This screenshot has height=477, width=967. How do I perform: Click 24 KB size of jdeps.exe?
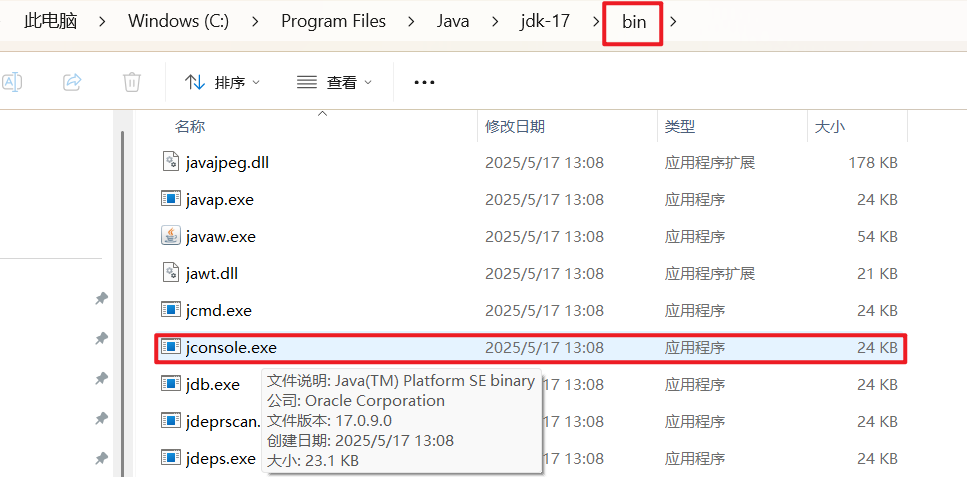tap(876, 458)
